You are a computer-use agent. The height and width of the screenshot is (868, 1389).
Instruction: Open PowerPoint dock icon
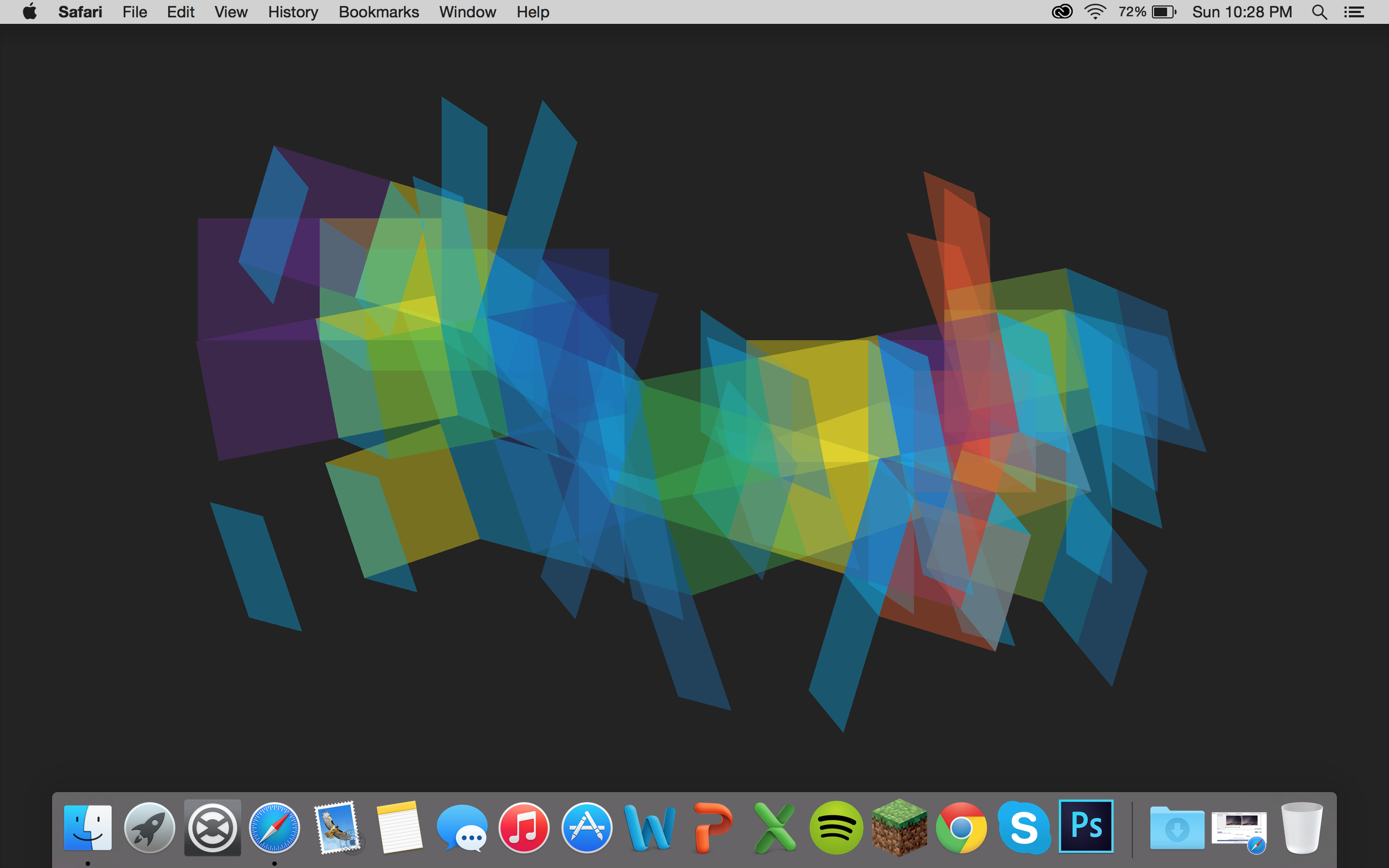712,827
